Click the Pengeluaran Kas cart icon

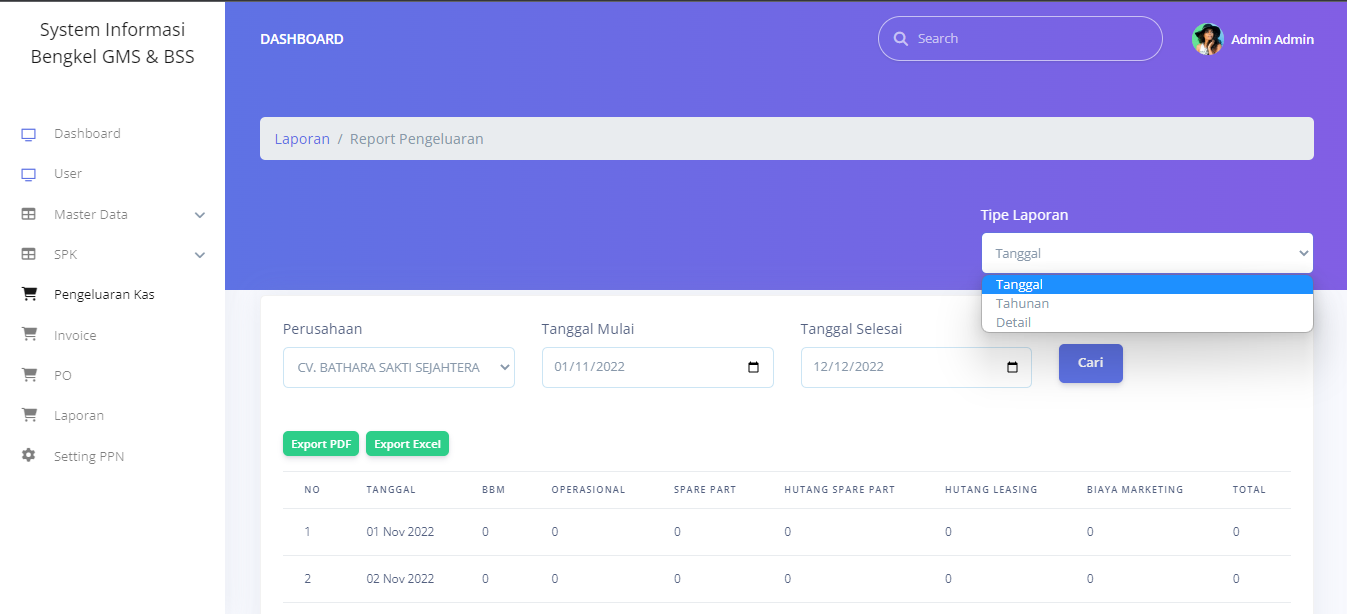[x=29, y=295]
